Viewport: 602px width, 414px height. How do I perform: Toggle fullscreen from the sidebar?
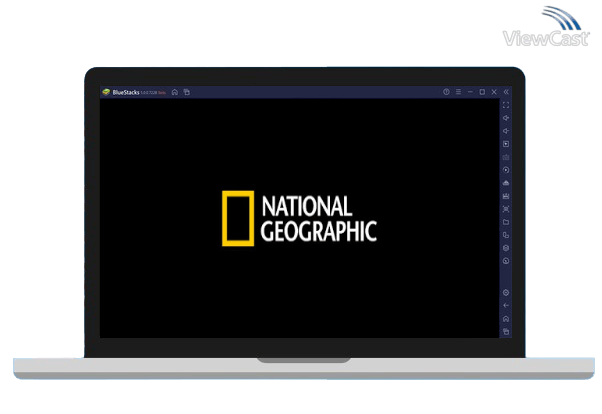click(x=506, y=105)
